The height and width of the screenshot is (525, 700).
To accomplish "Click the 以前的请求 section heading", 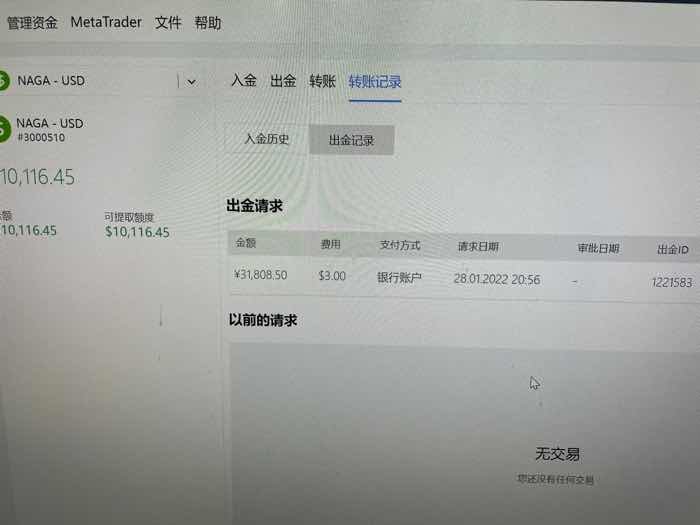I will point(263,320).
